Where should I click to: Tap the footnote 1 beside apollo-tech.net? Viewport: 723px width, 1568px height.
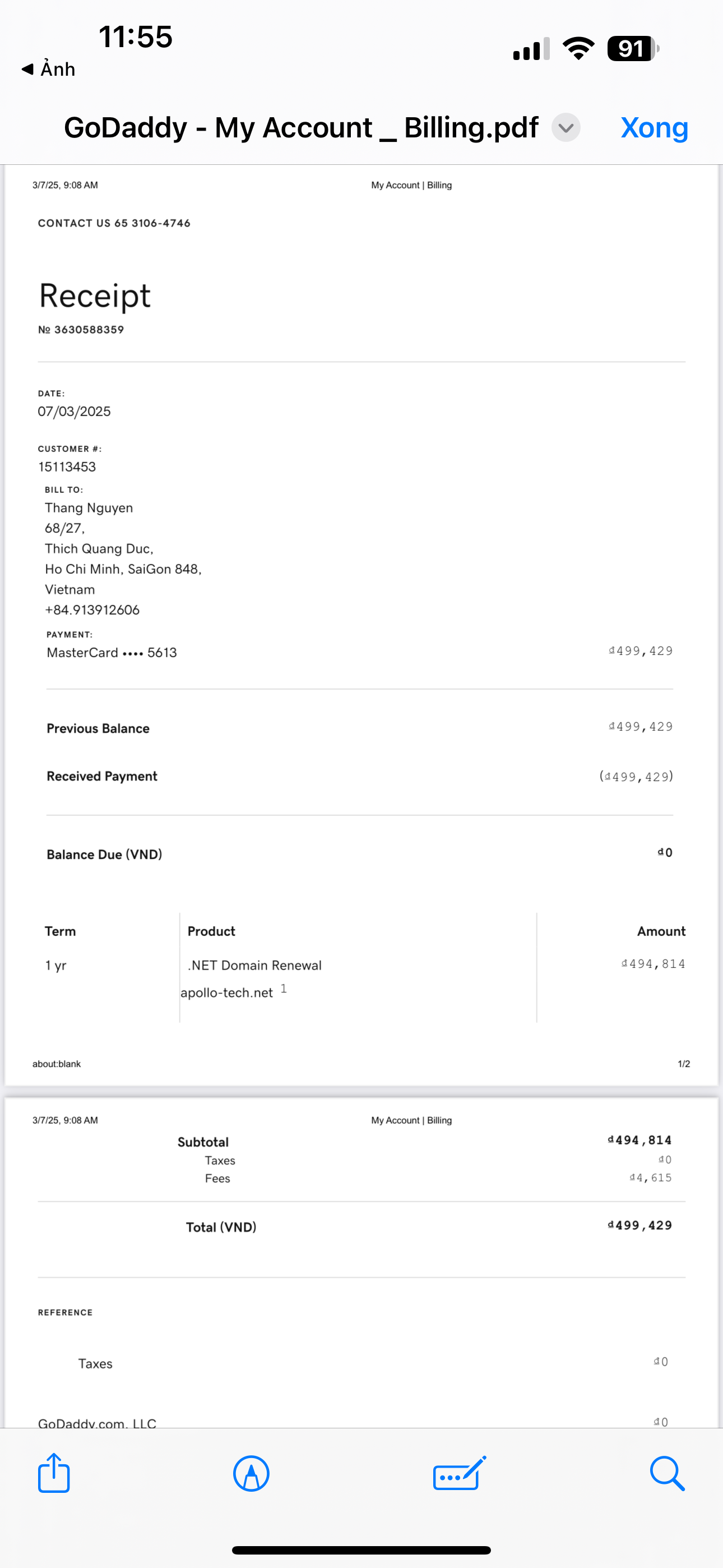[x=284, y=989]
